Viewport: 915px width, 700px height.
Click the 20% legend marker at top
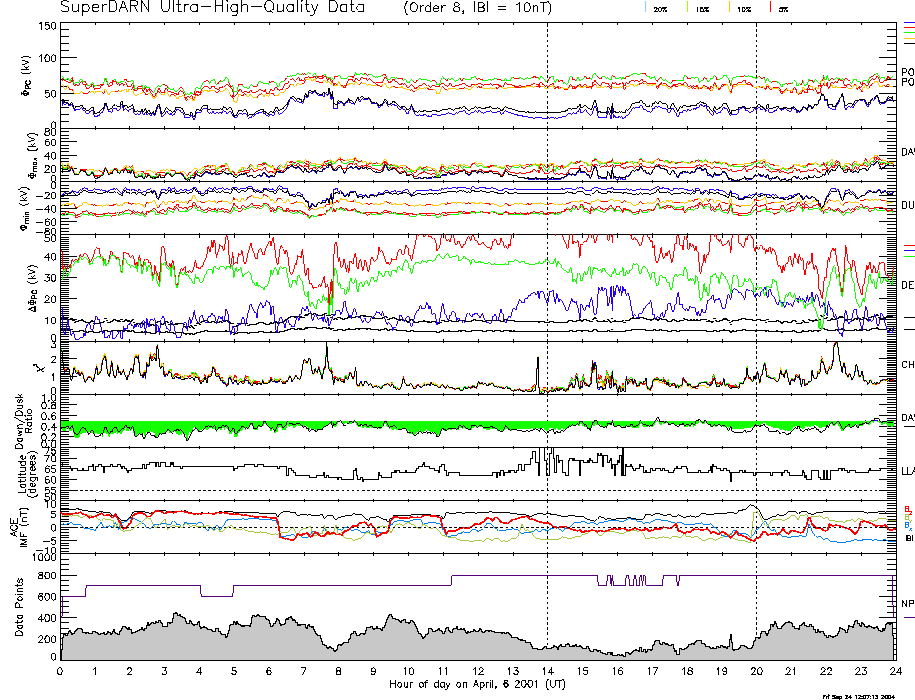pyautogui.click(x=660, y=8)
